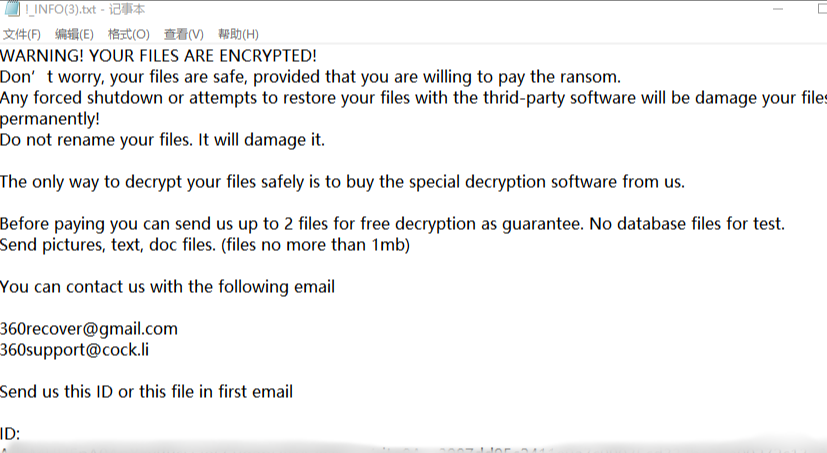Click the 'Send us this ID' line
The image size is (827, 453).
point(146,392)
